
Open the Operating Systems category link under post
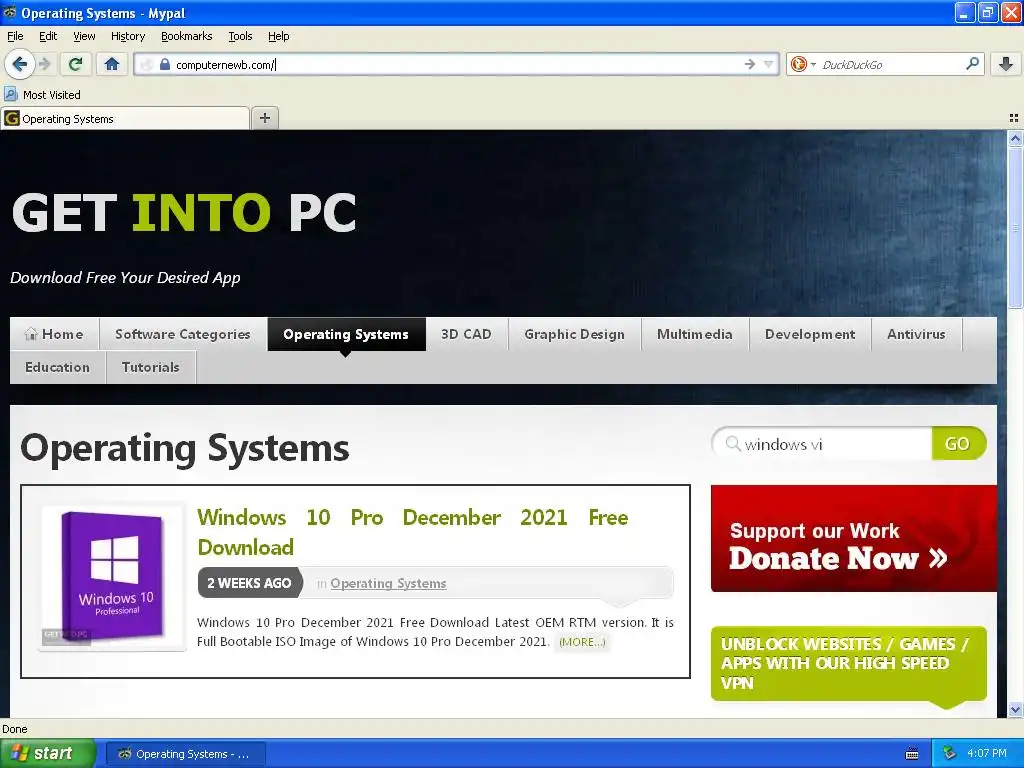388,583
